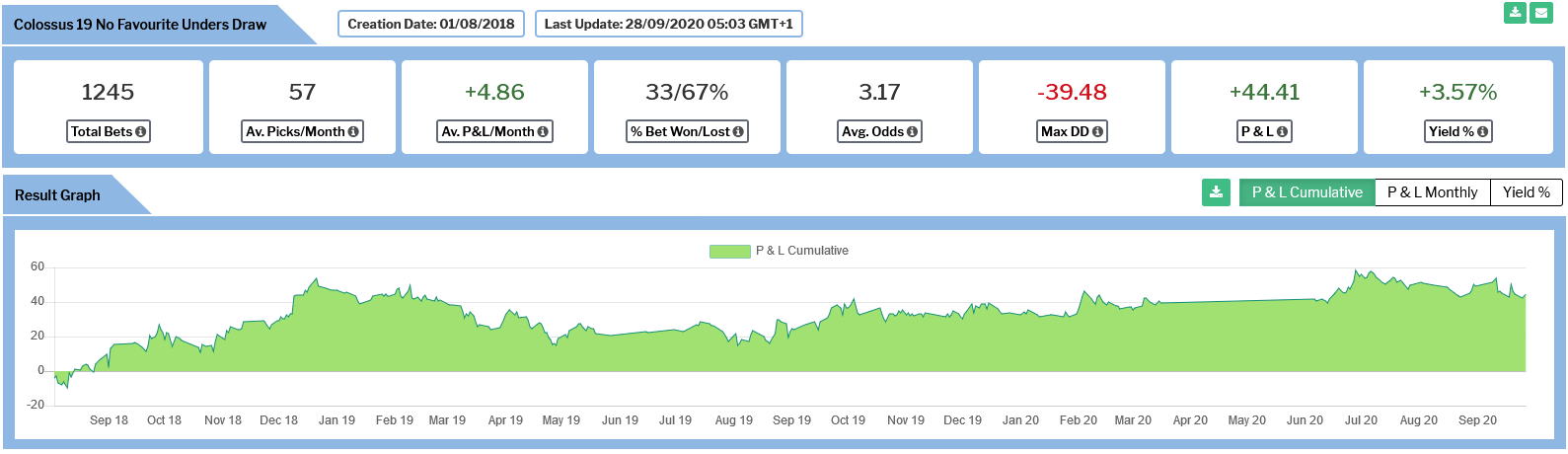Click the Total Bets label button
This screenshot has width=1568, height=454.
109,131
